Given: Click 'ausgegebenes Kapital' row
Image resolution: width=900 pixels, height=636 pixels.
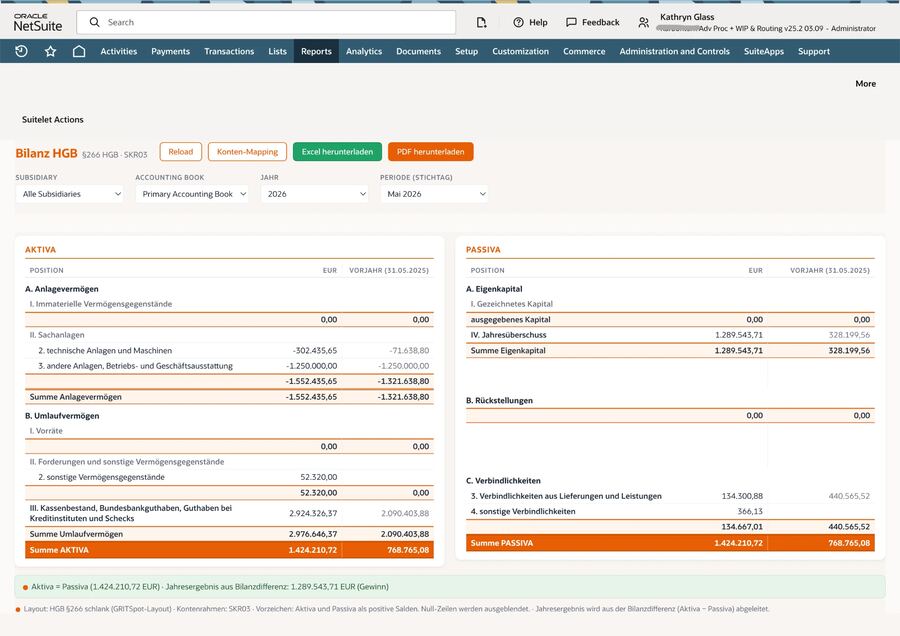Looking at the screenshot, I should 670,319.
